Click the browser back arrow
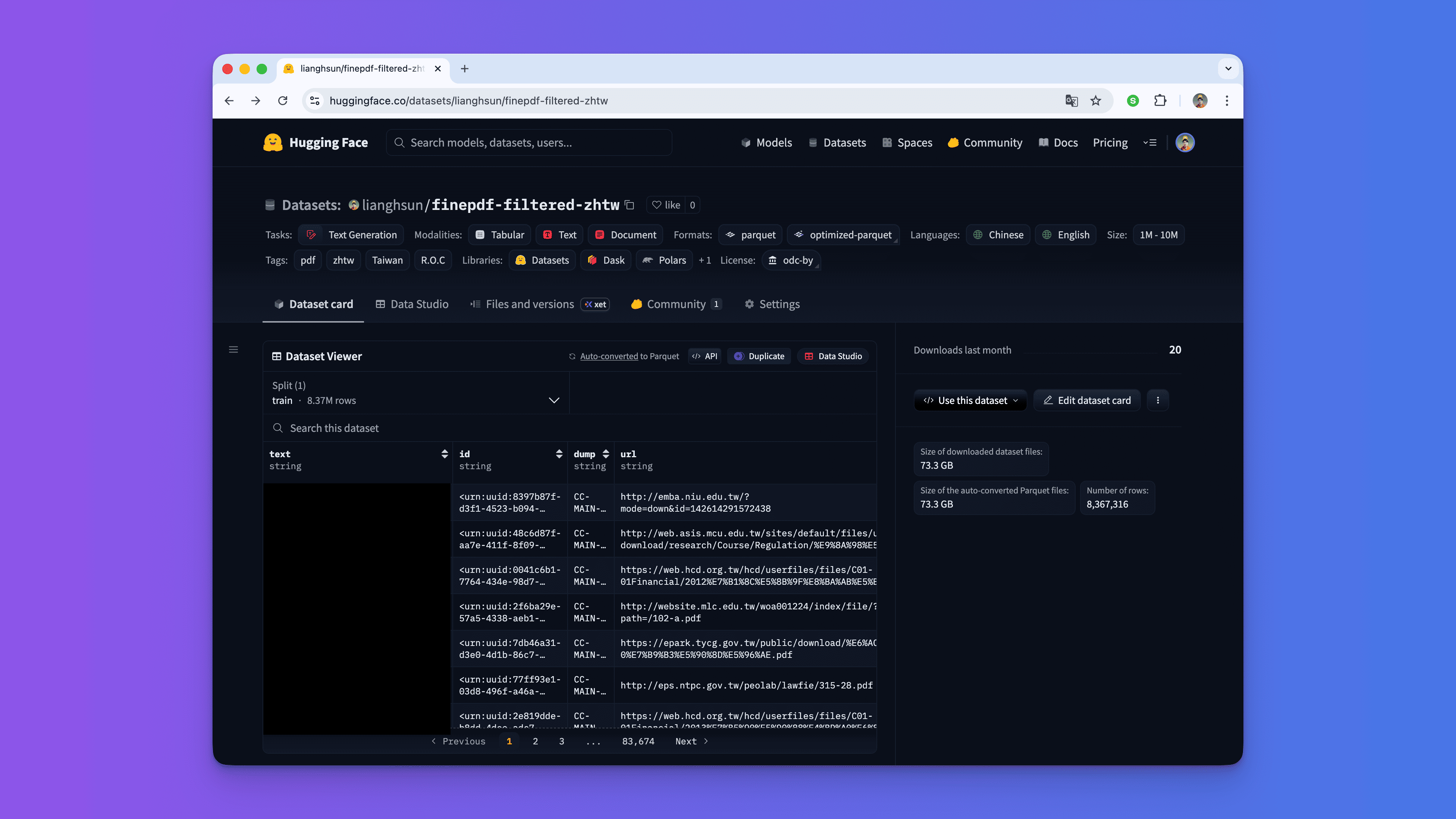This screenshot has height=819, width=1456. (x=229, y=101)
